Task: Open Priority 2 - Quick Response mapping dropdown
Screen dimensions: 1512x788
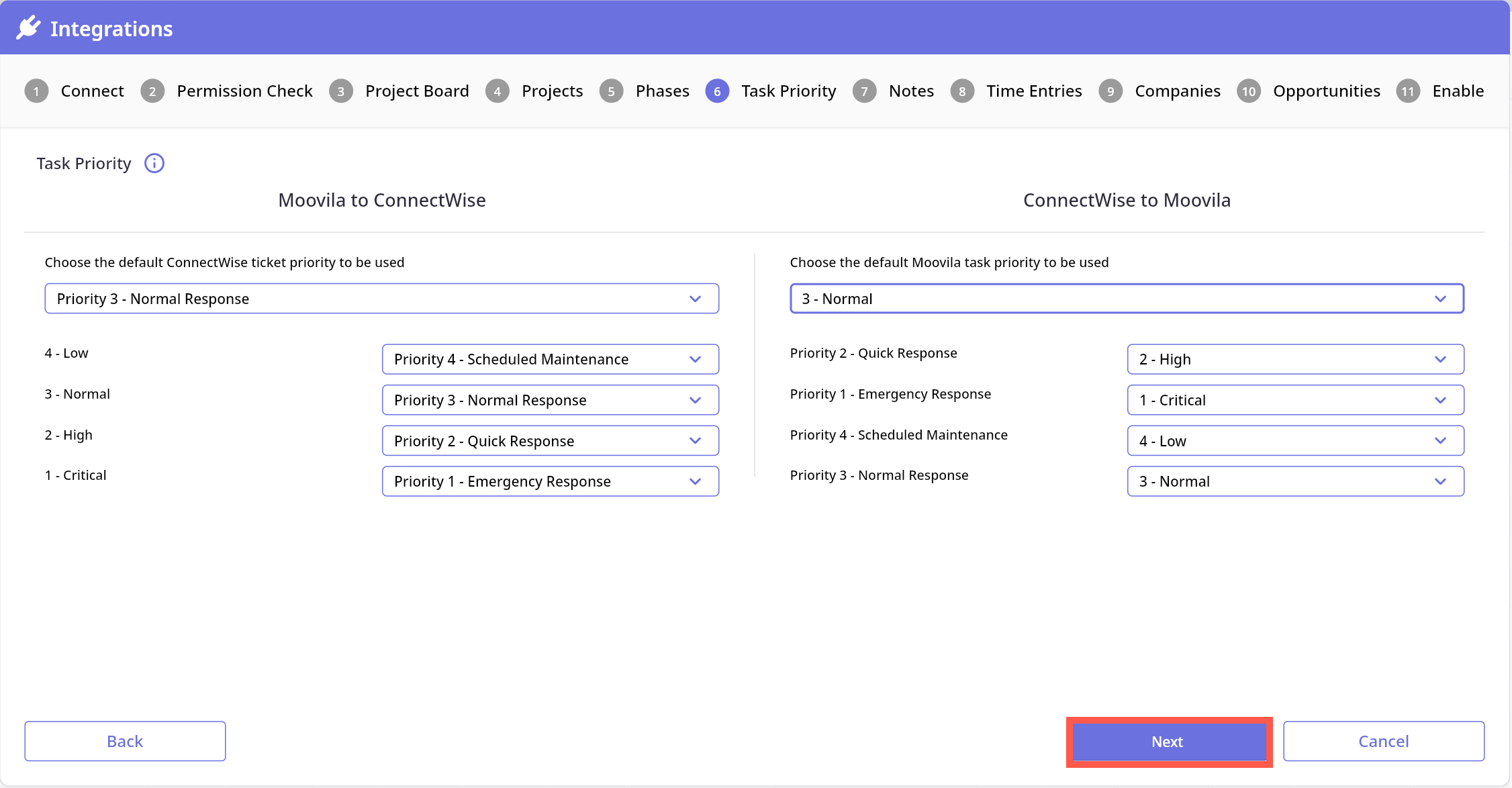Action: [1295, 359]
